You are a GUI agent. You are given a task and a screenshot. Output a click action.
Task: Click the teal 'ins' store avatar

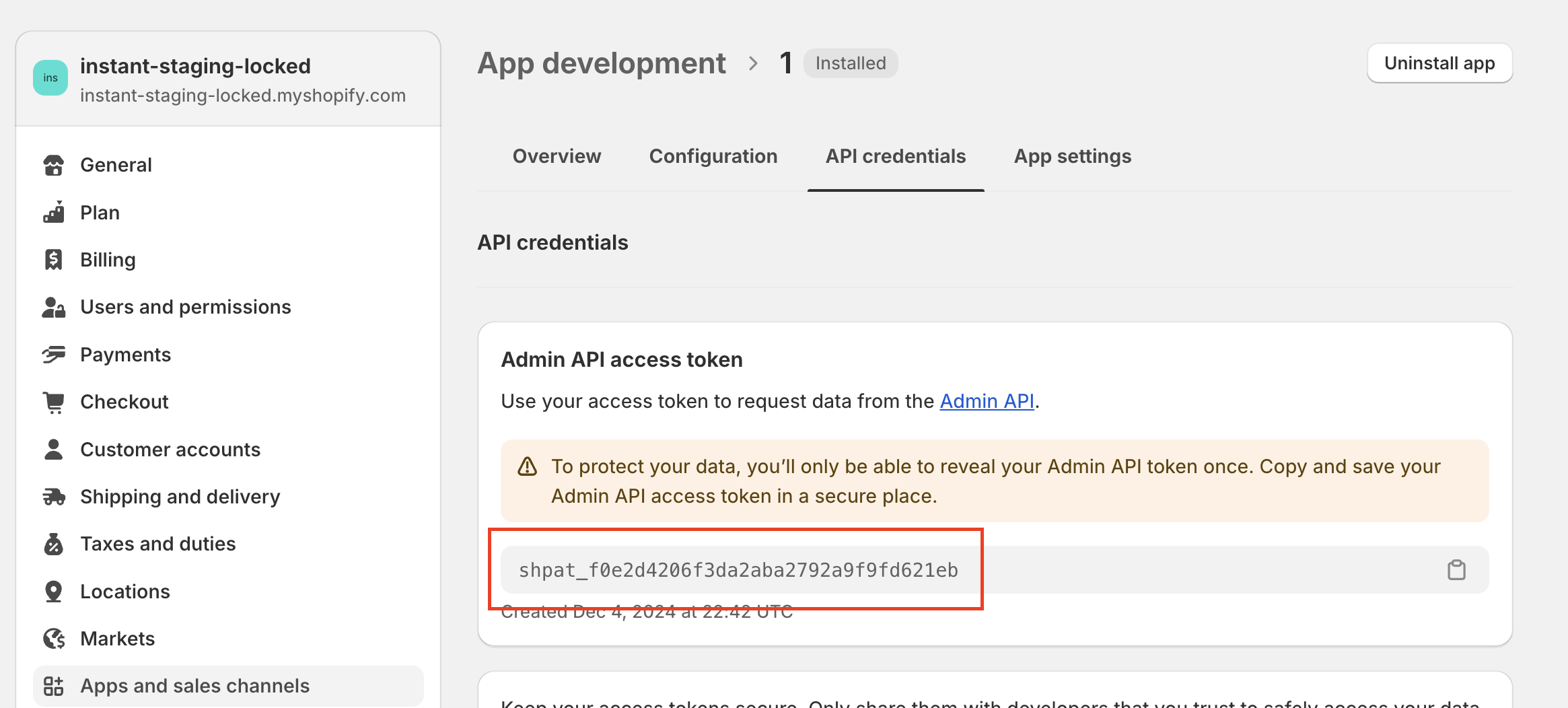tap(50, 78)
